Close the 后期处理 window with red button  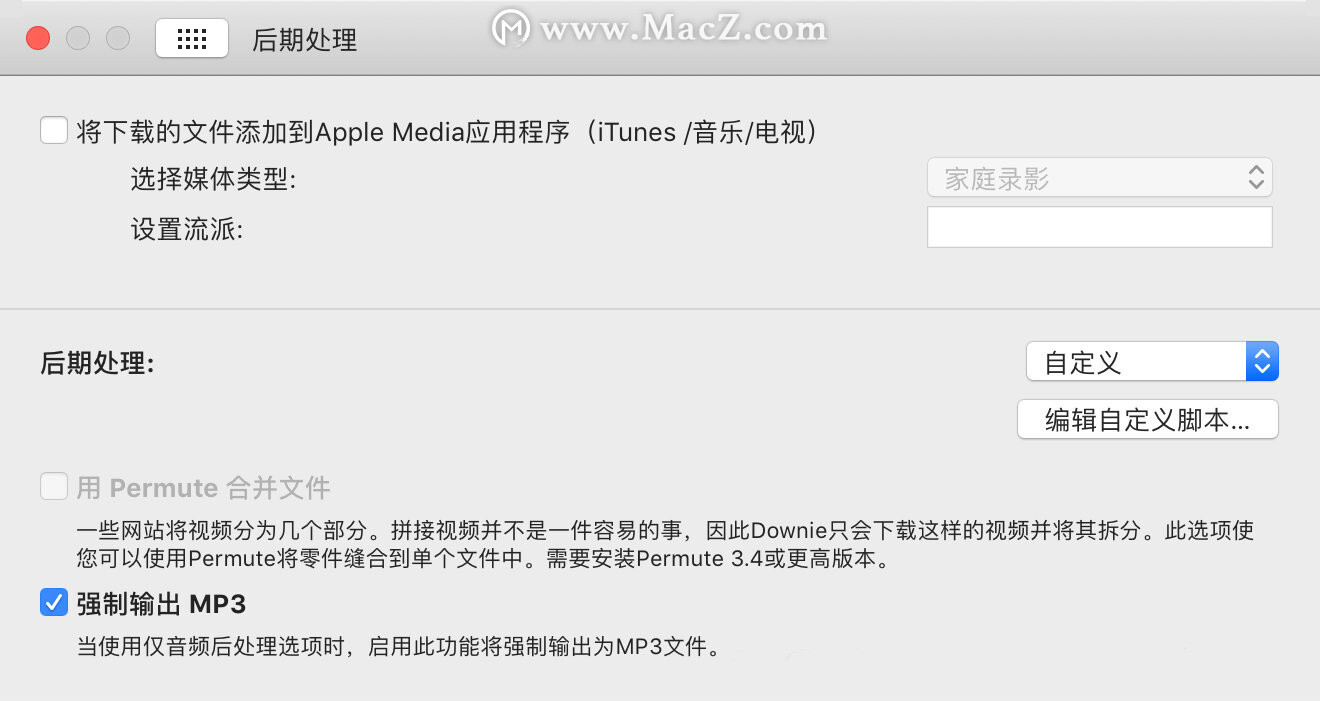(x=38, y=39)
